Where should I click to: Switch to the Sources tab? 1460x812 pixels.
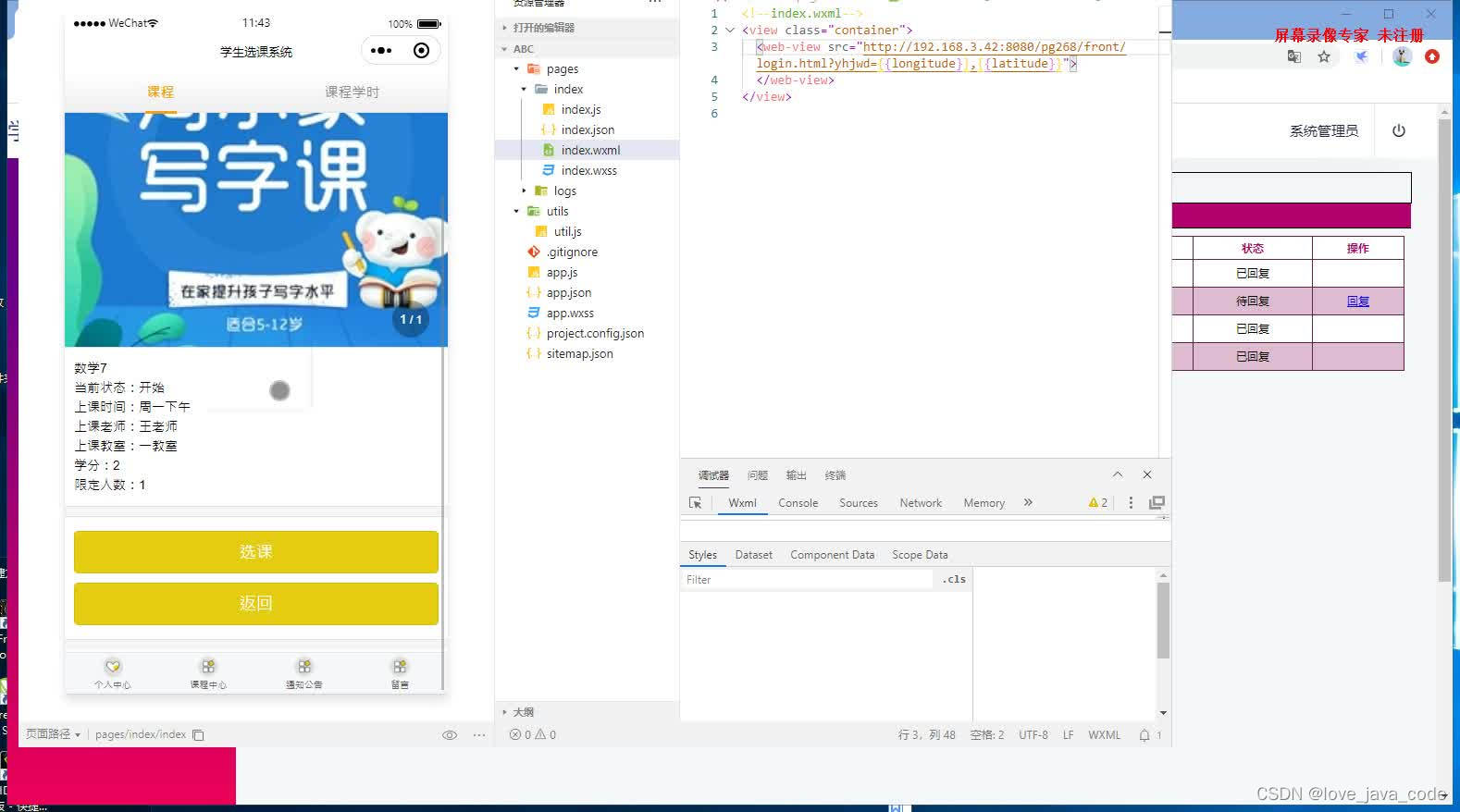tap(859, 503)
